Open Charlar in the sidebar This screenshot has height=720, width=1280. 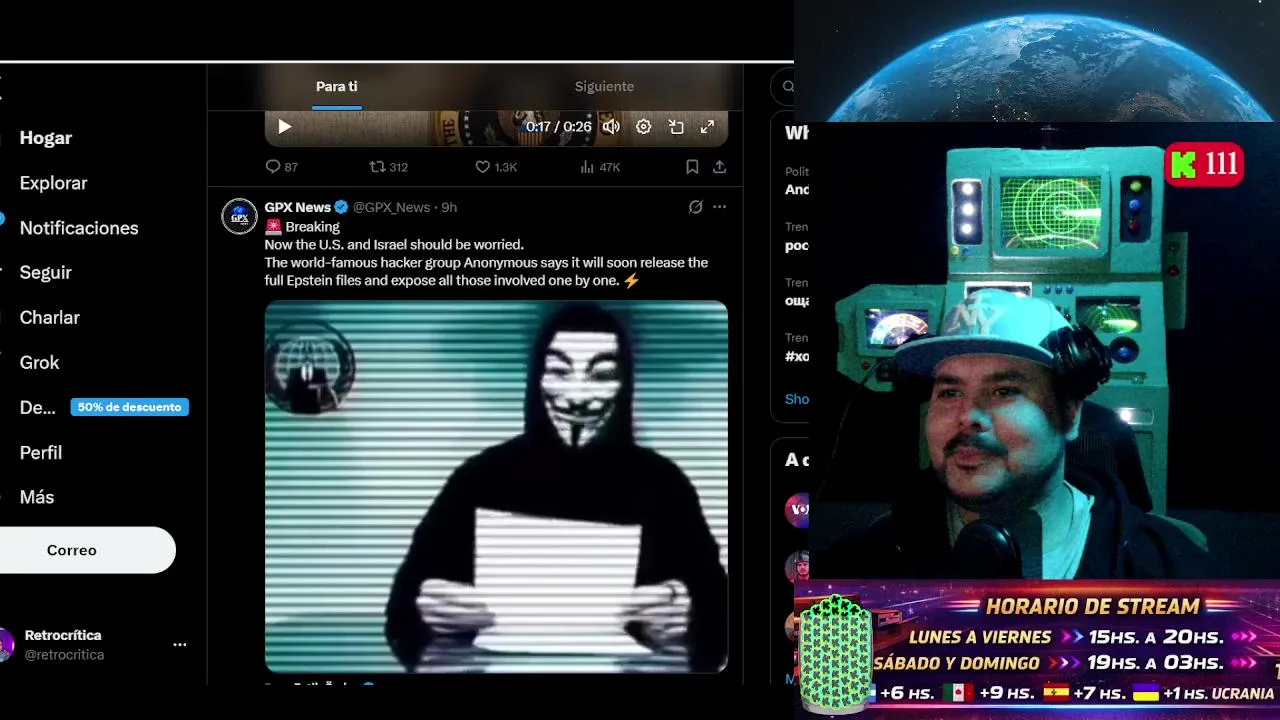tap(50, 317)
